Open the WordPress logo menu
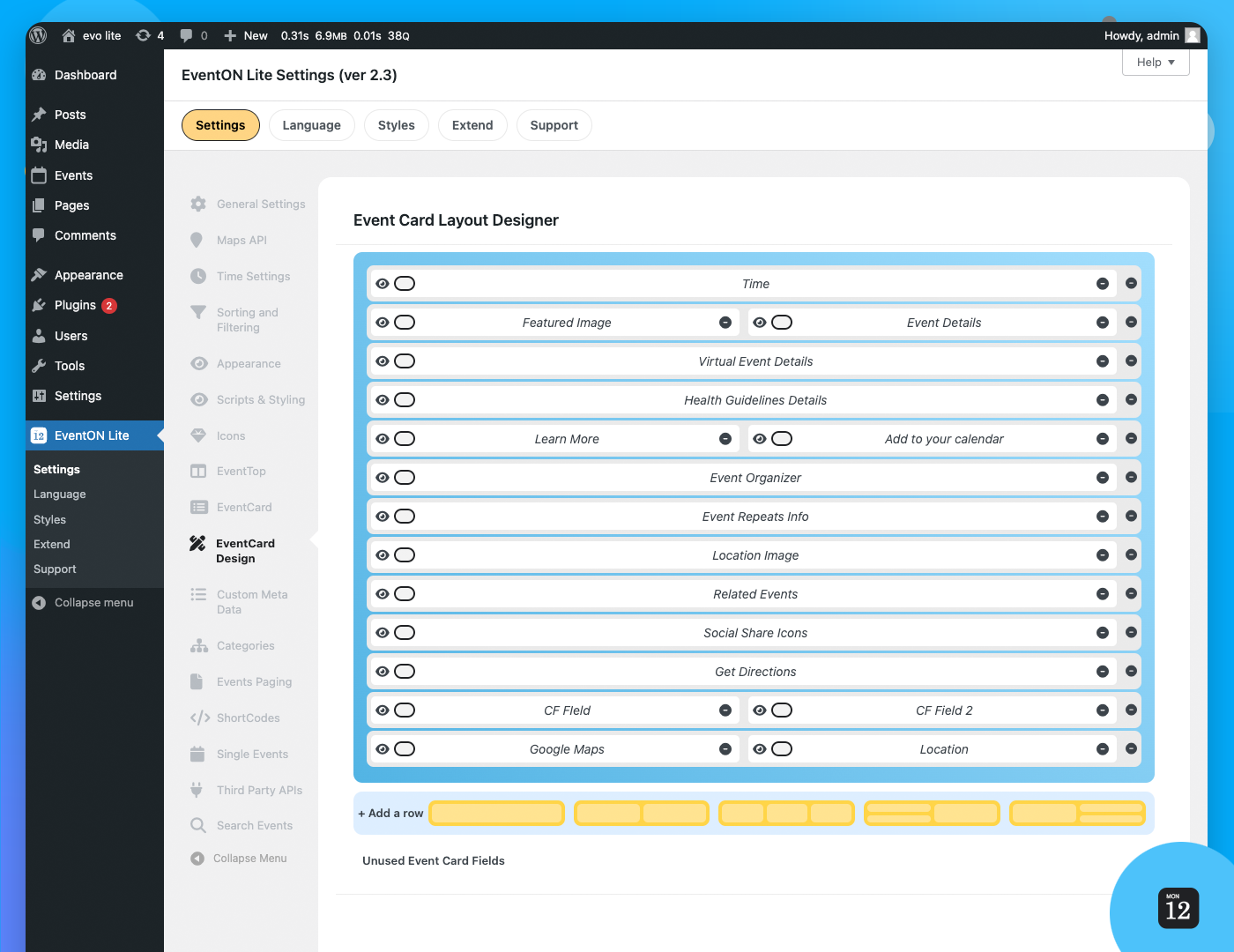 pos(38,35)
